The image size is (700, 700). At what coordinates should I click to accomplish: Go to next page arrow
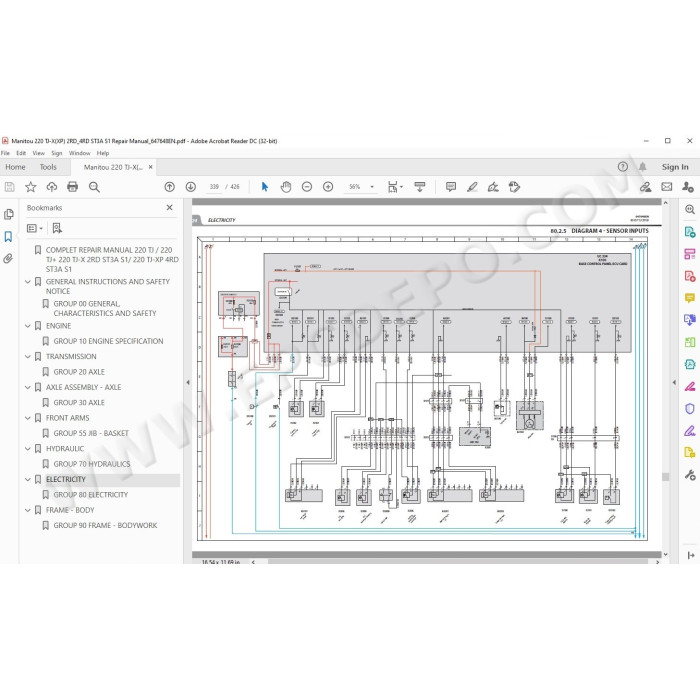(191, 187)
